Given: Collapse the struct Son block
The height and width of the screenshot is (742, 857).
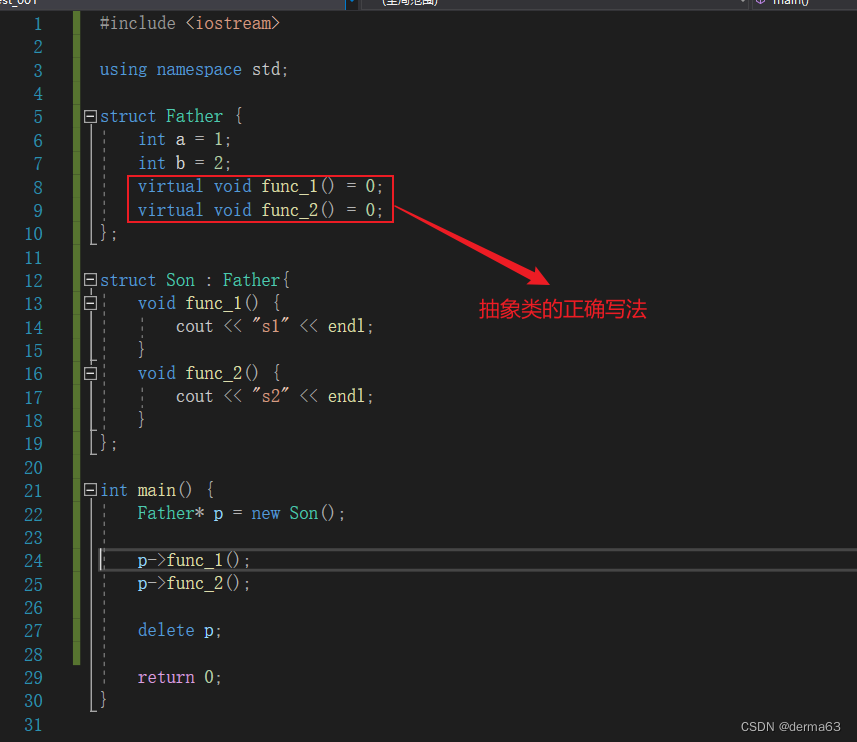Looking at the screenshot, I should point(90,280).
